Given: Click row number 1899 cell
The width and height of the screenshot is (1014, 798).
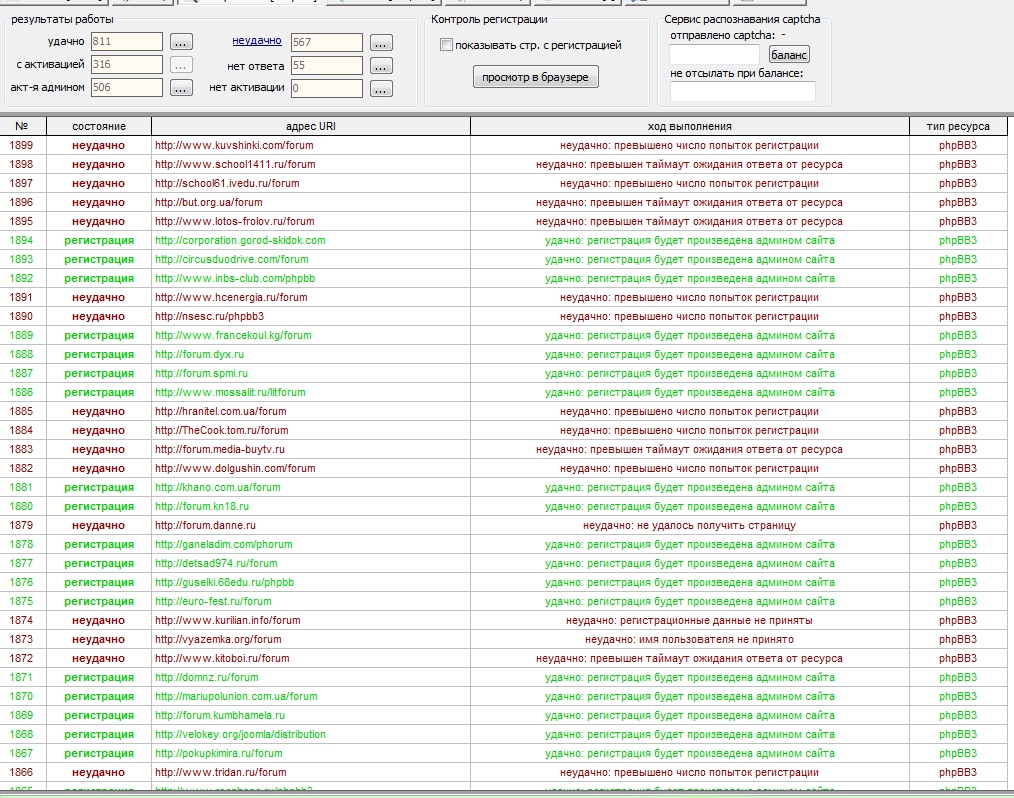Looking at the screenshot, I should tap(21, 146).
